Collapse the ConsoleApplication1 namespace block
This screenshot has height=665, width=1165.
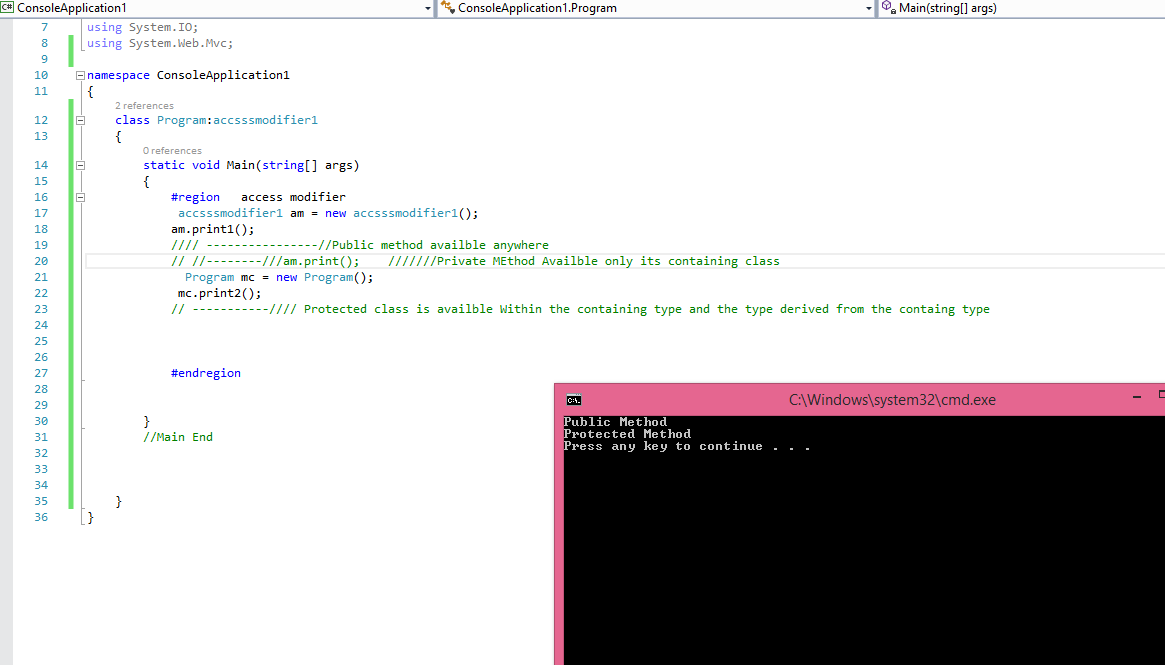[79, 75]
